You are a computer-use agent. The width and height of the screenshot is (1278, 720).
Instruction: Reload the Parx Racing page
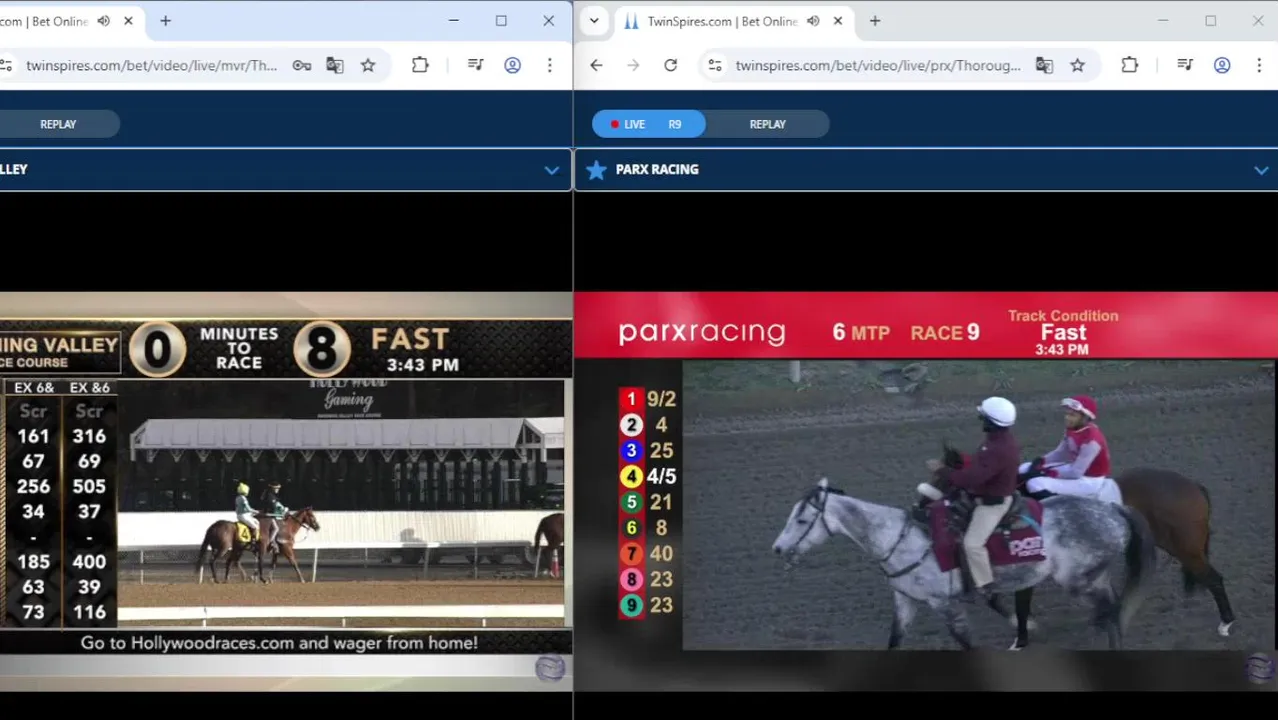tap(670, 65)
